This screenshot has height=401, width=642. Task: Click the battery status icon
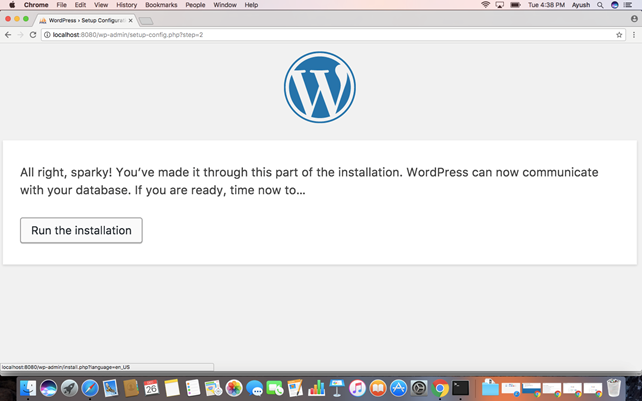click(515, 5)
